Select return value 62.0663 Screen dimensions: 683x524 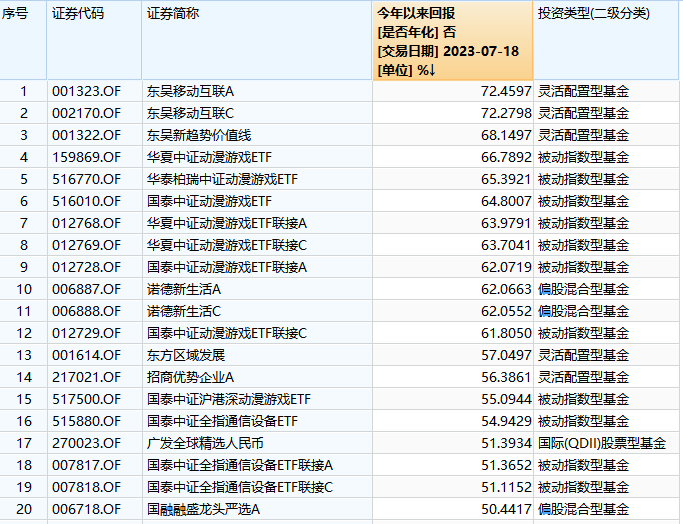[x=506, y=289]
